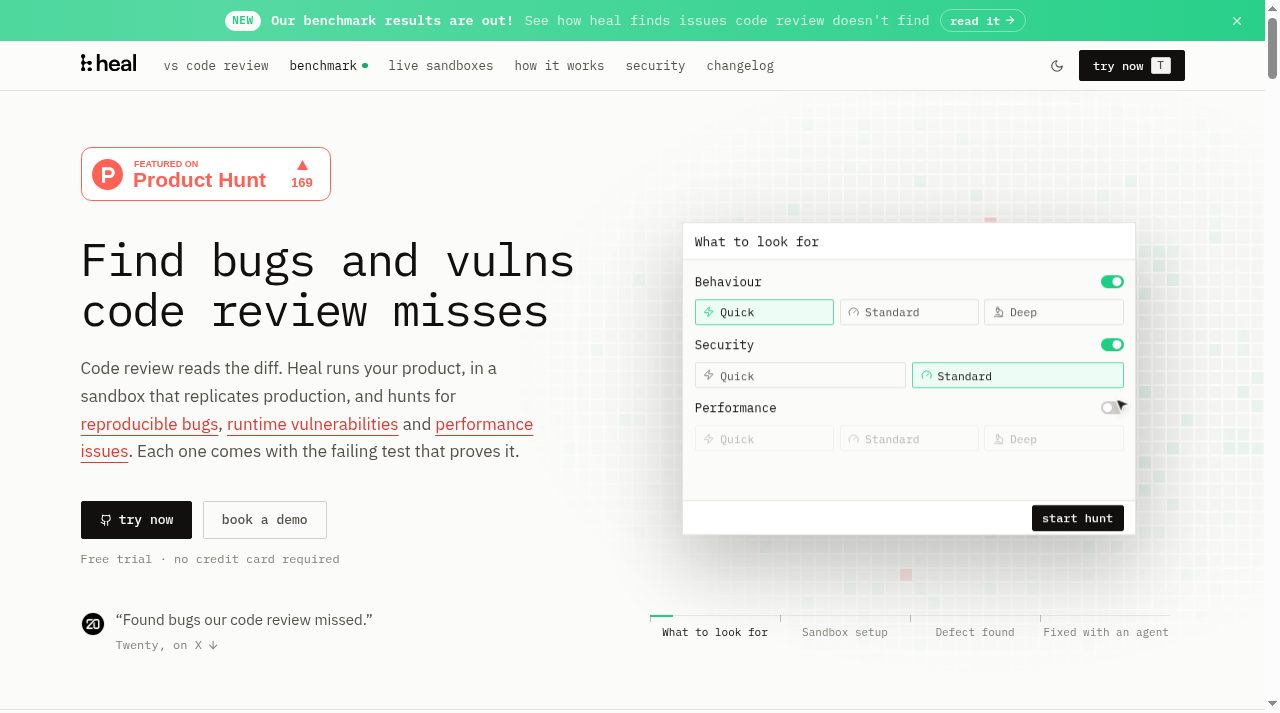Open the security nav item
The height and width of the screenshot is (713, 1280).
click(x=655, y=66)
